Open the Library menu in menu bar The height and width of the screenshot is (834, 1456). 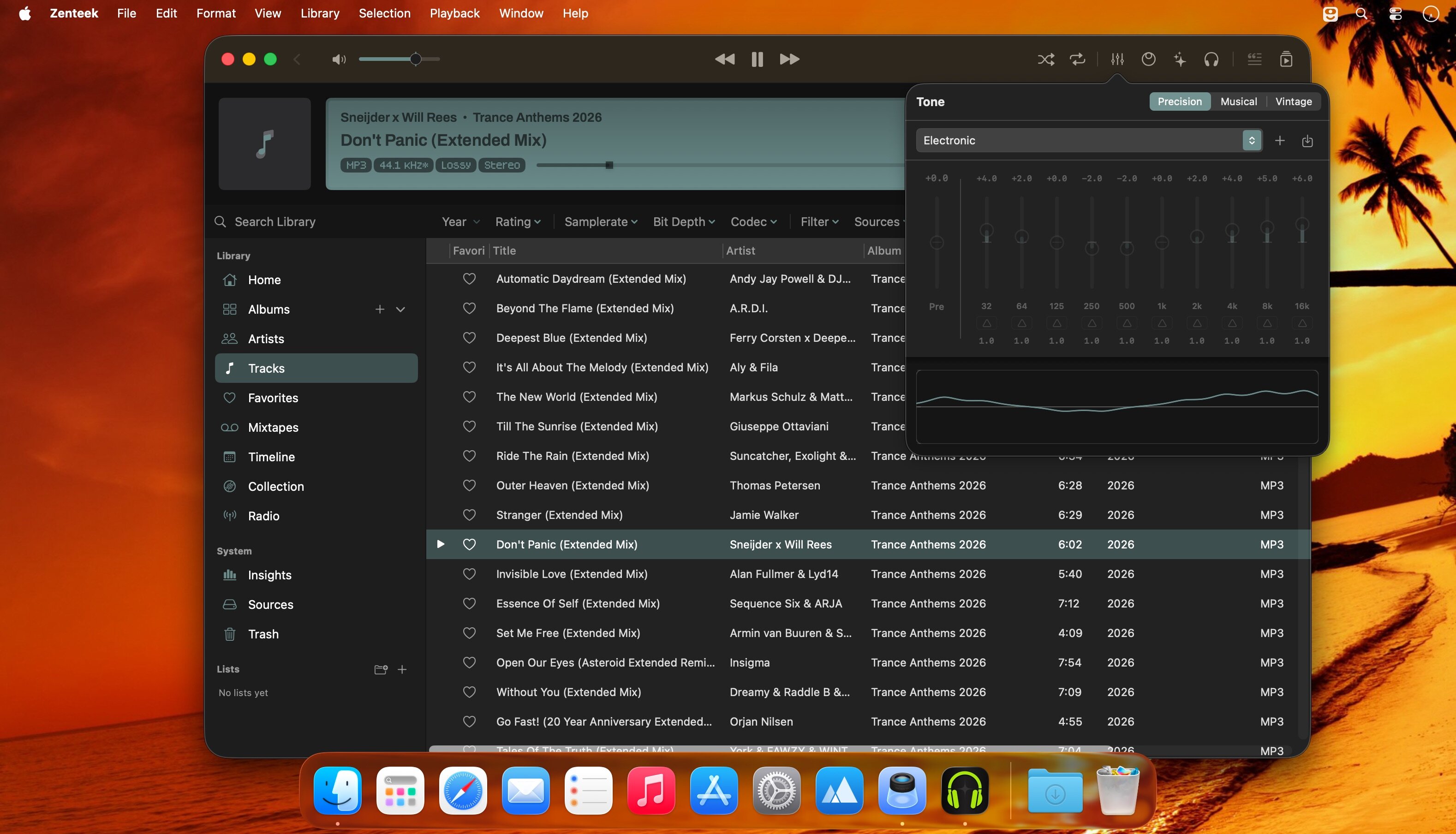[320, 13]
